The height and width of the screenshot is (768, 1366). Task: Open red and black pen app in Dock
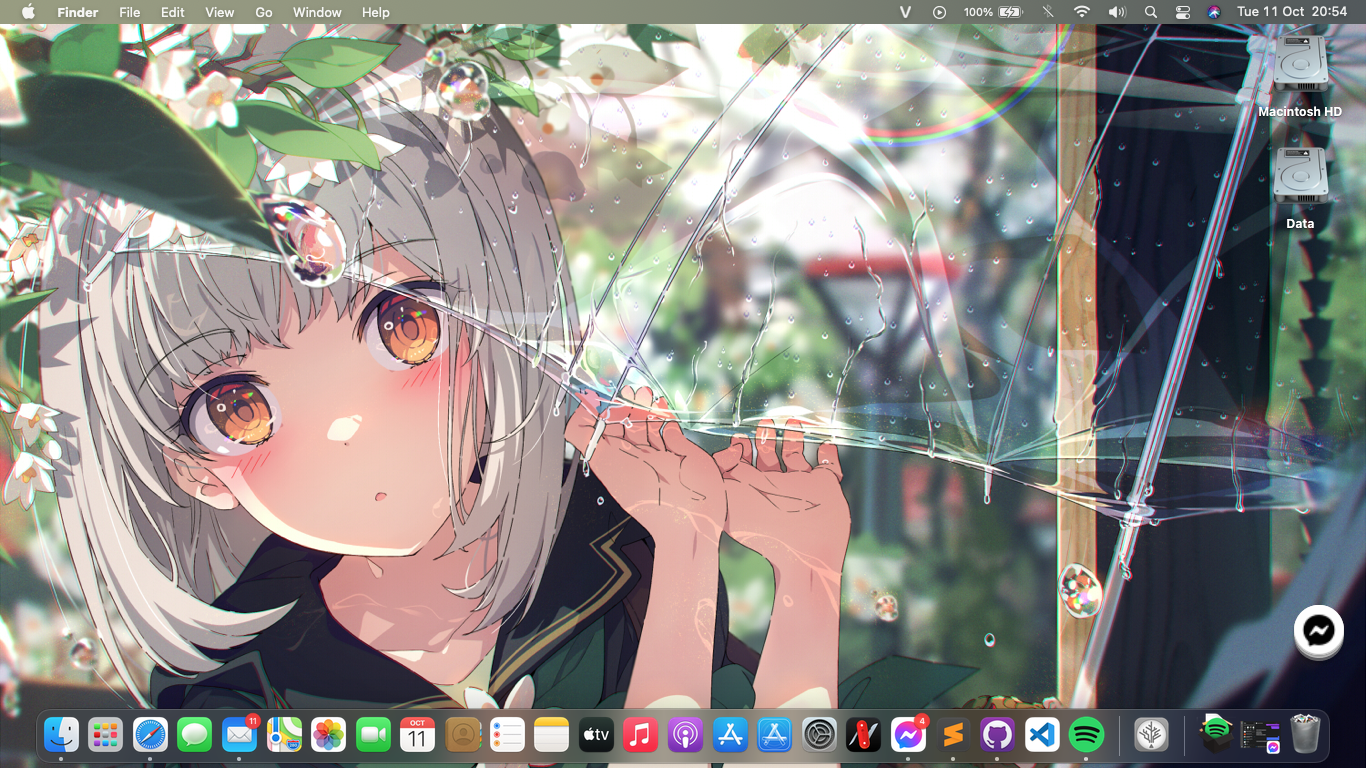[863, 736]
